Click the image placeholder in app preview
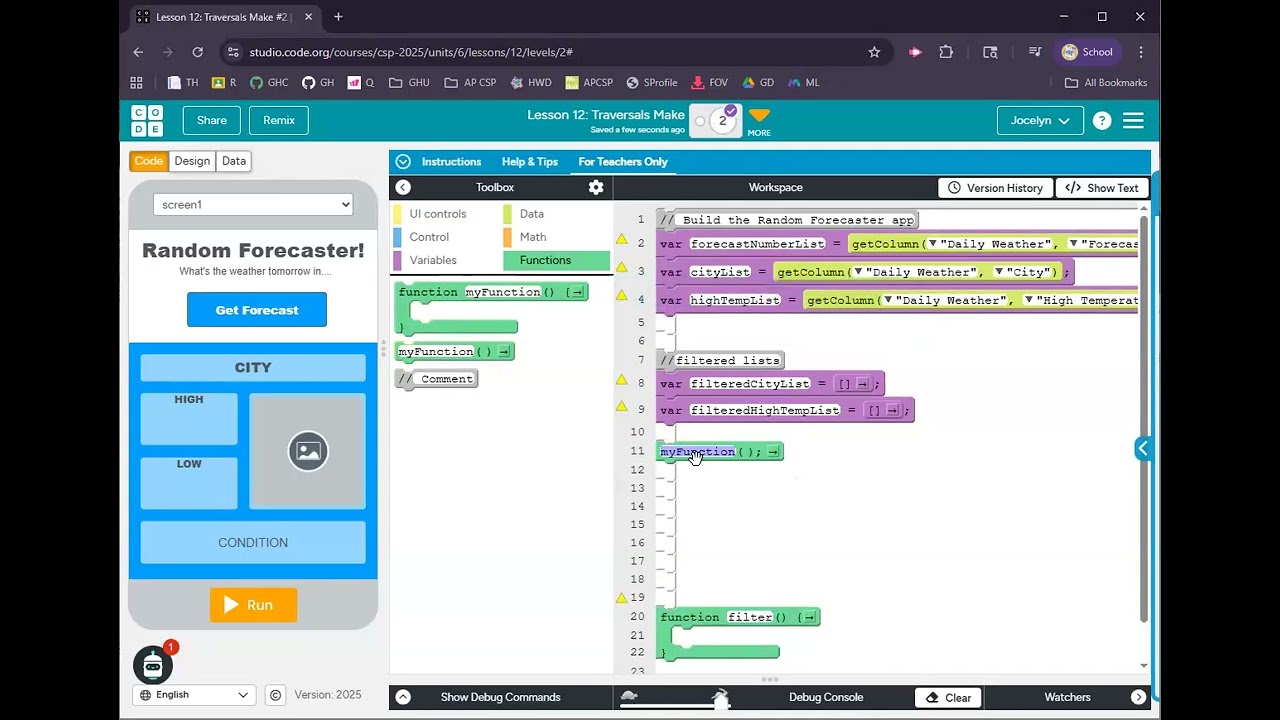 [x=308, y=451]
